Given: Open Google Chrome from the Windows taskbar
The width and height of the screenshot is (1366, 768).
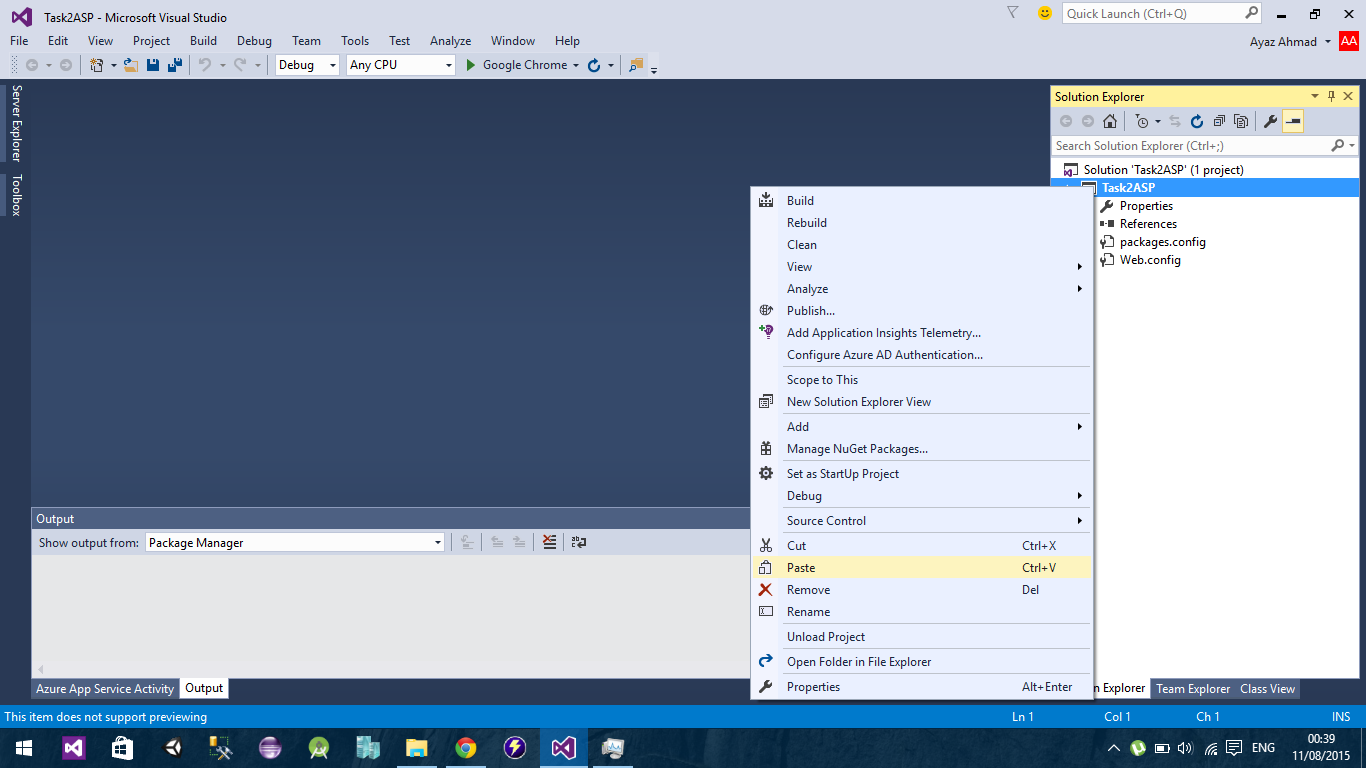Looking at the screenshot, I should [465, 748].
